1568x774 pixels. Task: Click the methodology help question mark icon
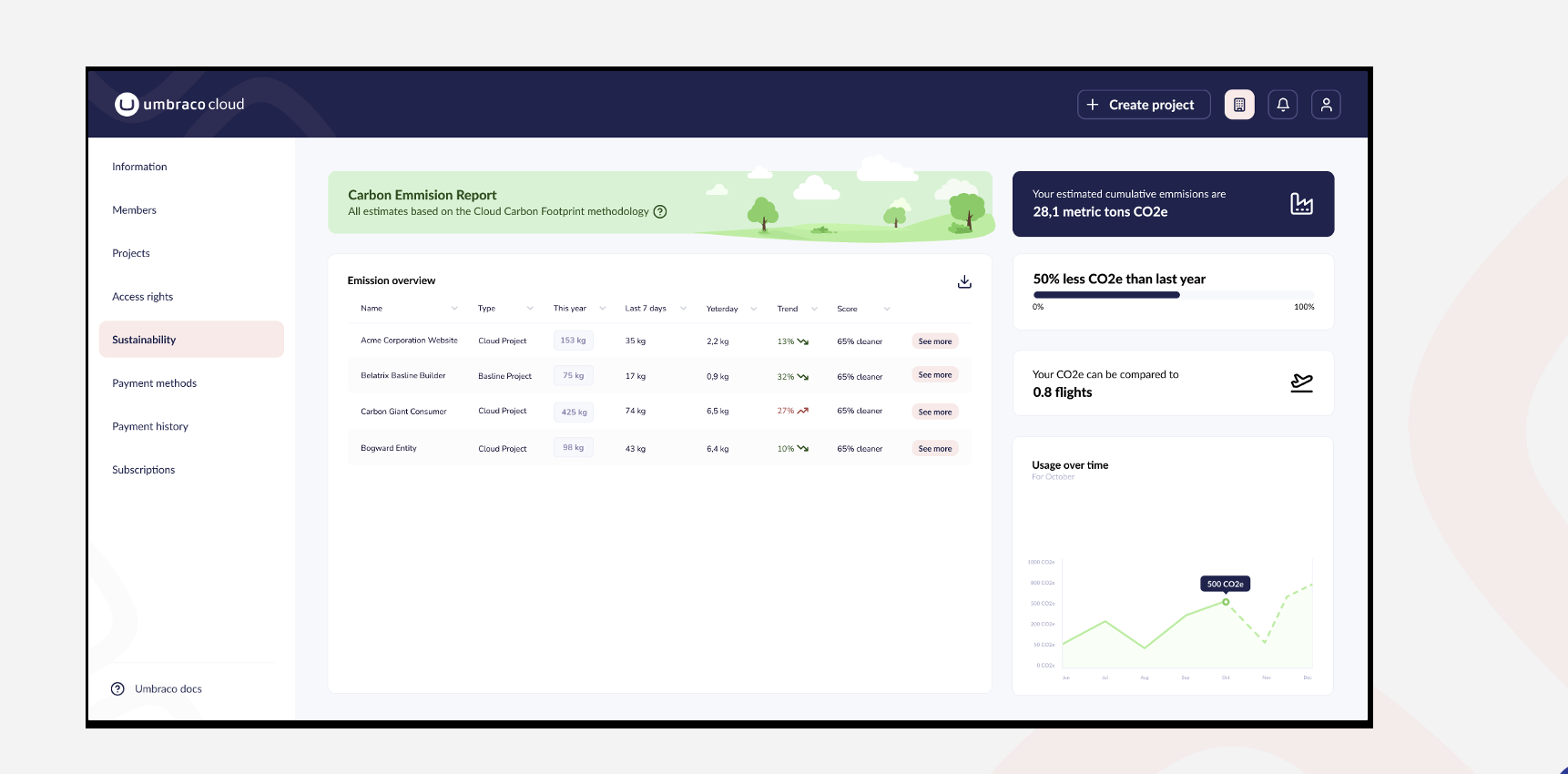tap(660, 212)
